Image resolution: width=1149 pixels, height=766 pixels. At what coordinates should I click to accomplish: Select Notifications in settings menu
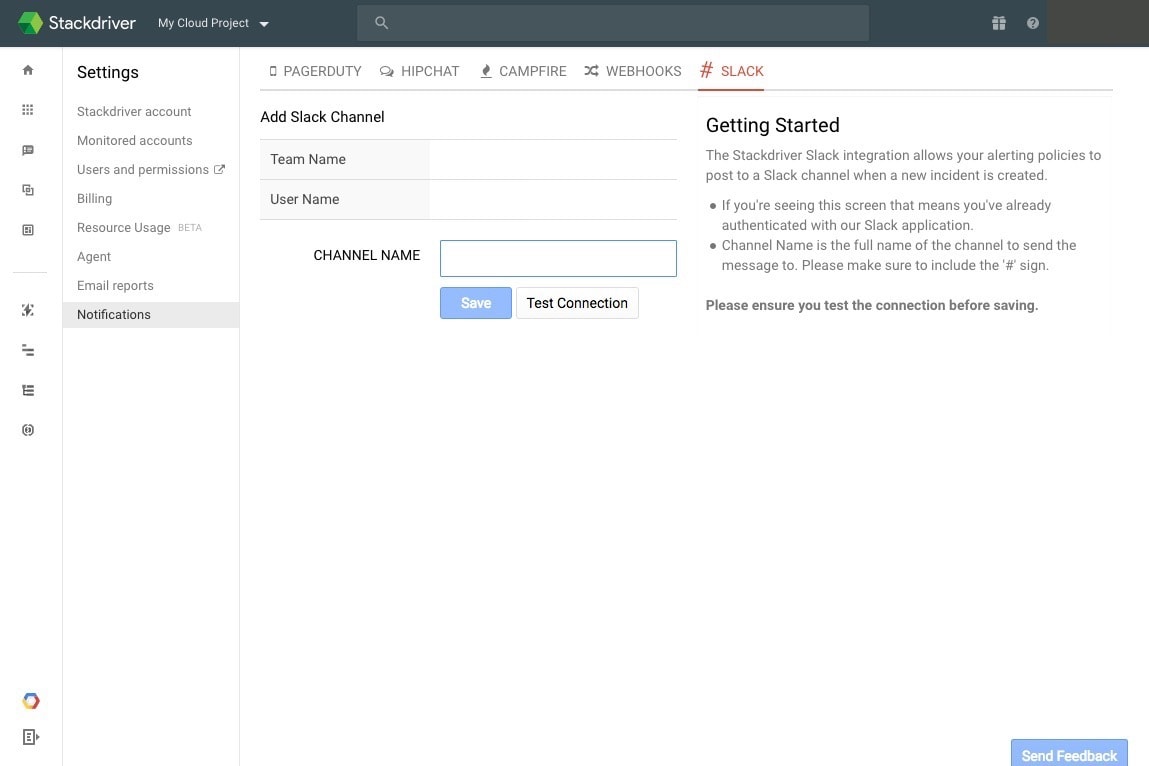click(151, 314)
